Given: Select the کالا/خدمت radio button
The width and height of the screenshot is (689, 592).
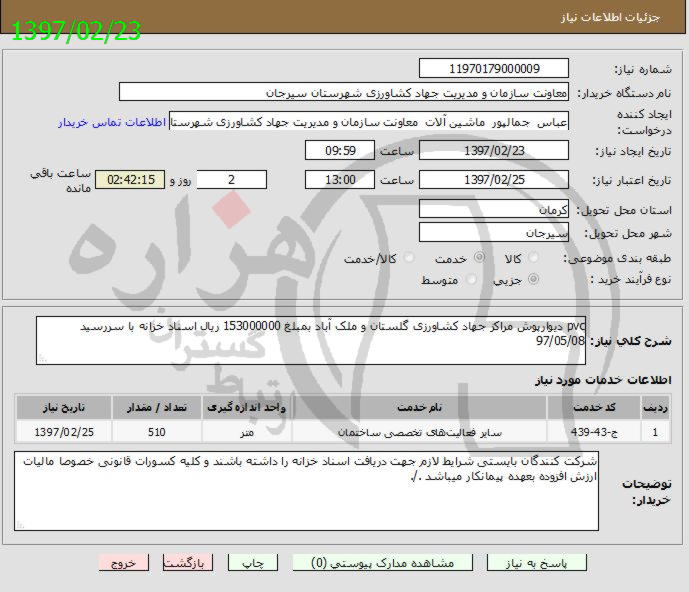Looking at the screenshot, I should pyautogui.click(x=409, y=258).
